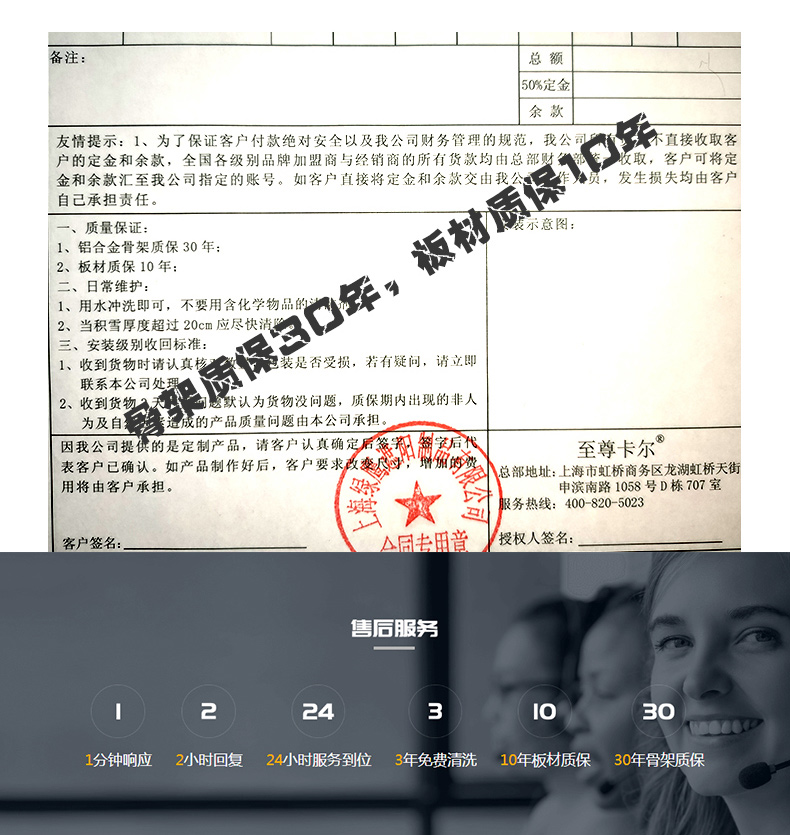Click the 30年骨架质保 label

[x=659, y=760]
